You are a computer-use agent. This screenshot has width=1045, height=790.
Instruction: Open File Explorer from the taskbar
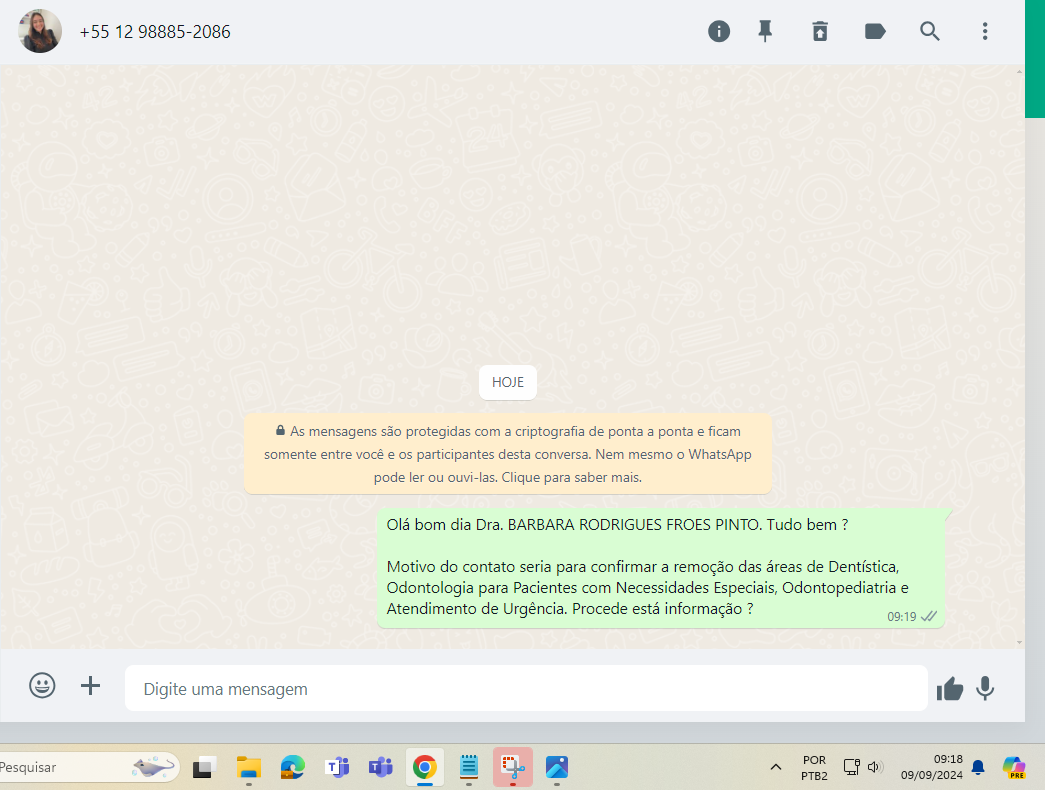(x=249, y=767)
